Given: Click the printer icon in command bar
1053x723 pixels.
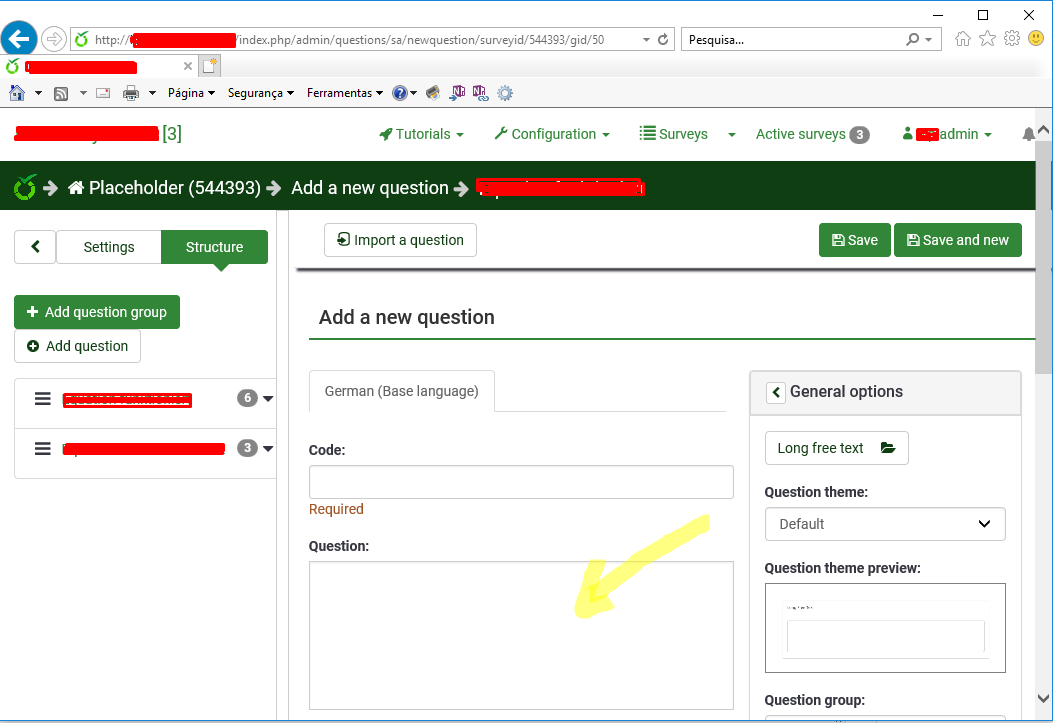Looking at the screenshot, I should (x=131, y=93).
